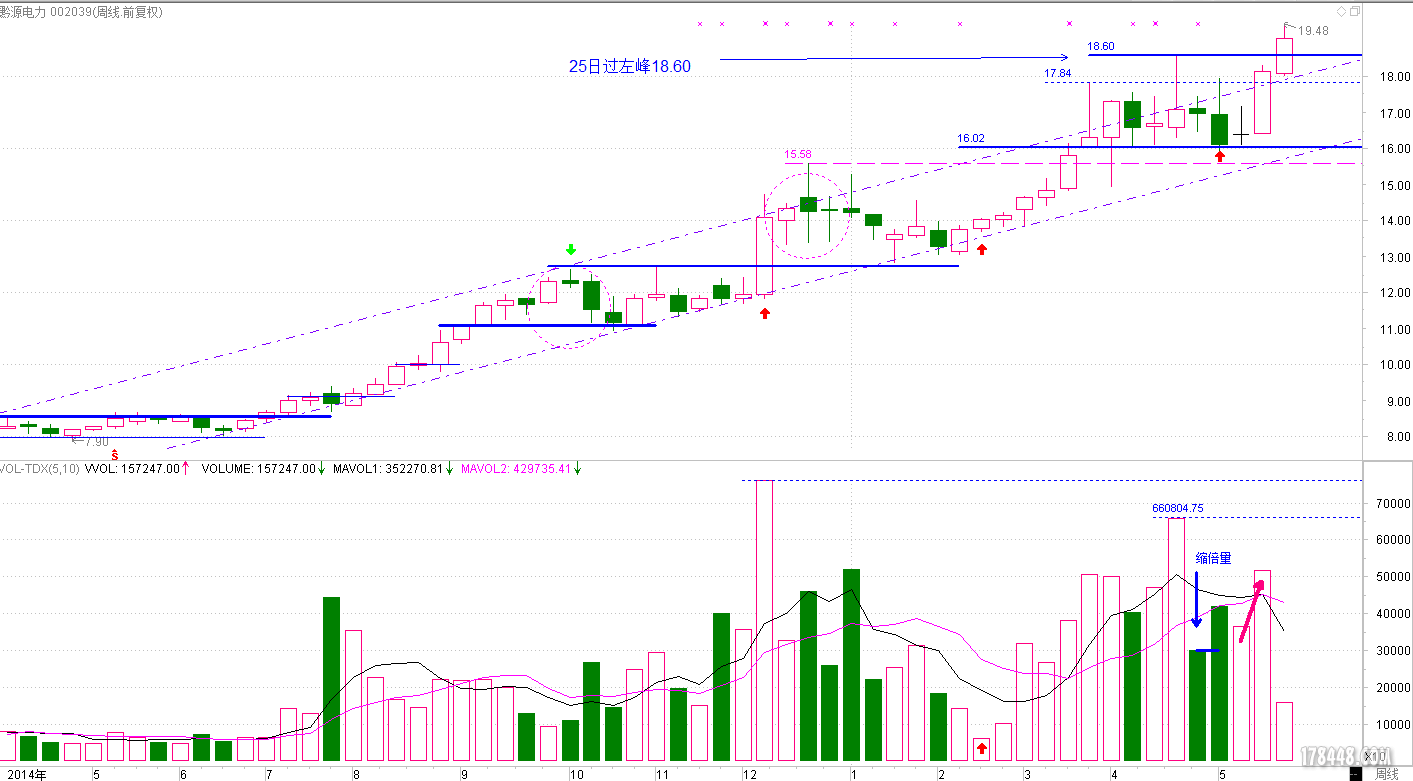1413x781 pixels.
Task: Click the VOLUME: 157247.00 readout
Action: (259, 468)
